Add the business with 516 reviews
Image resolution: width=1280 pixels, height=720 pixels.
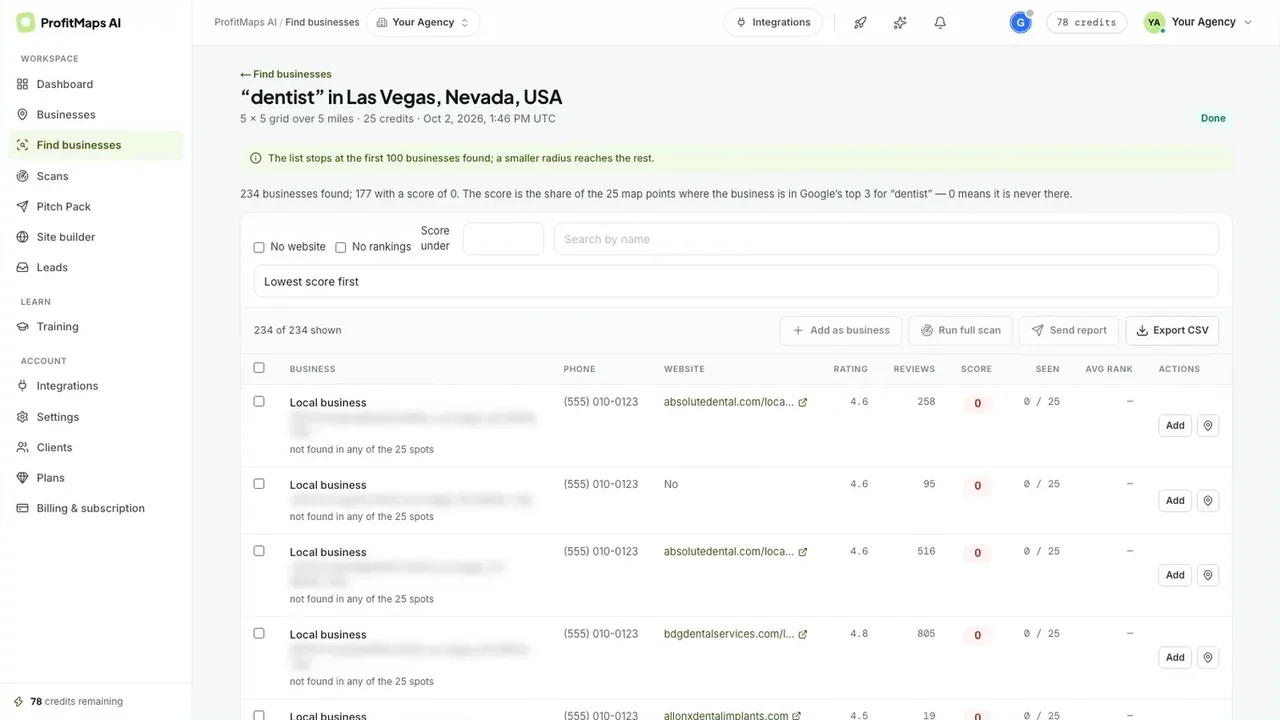1175,575
